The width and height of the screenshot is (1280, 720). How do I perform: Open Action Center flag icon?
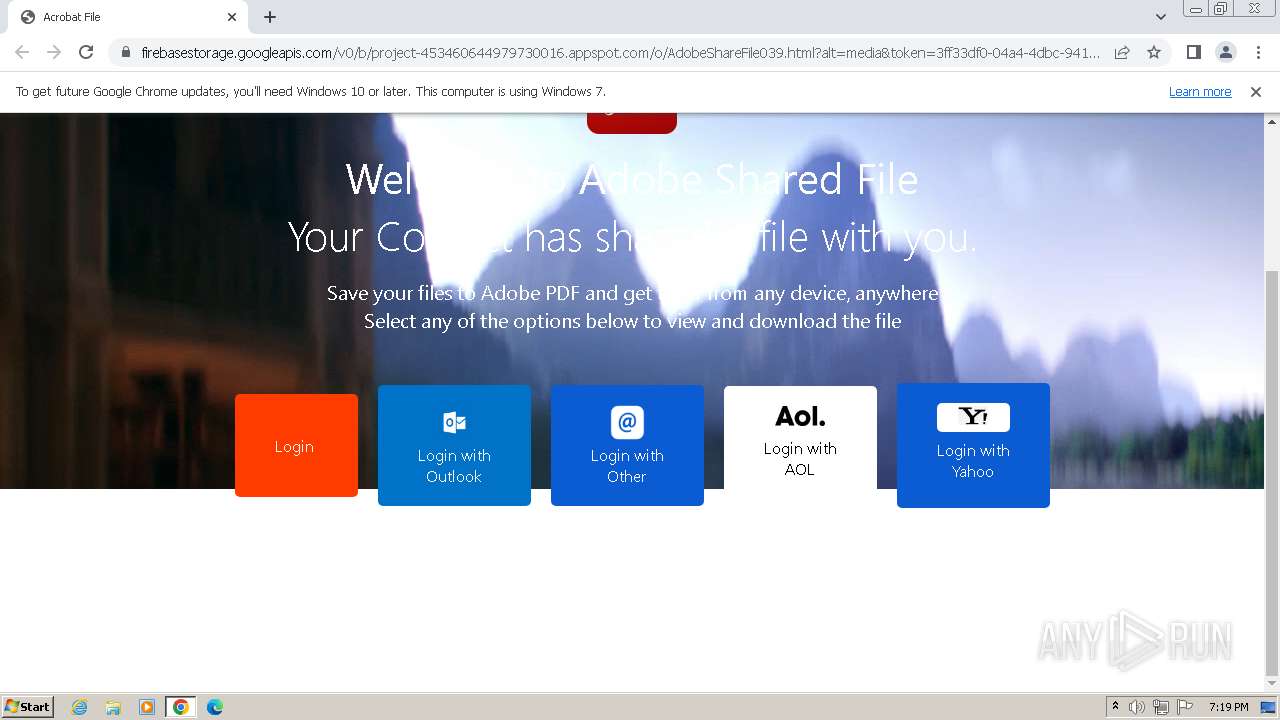tap(1185, 707)
